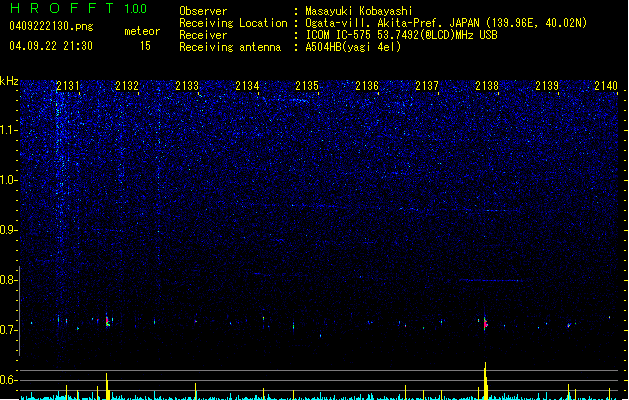
Task: Click the meteor count value 15
Action: [x=145, y=46]
